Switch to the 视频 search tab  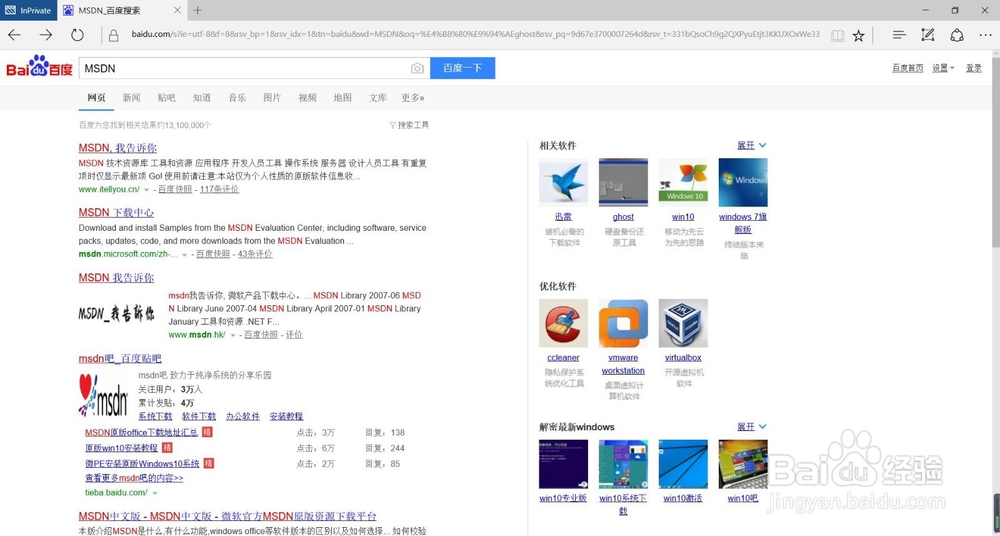(307, 98)
